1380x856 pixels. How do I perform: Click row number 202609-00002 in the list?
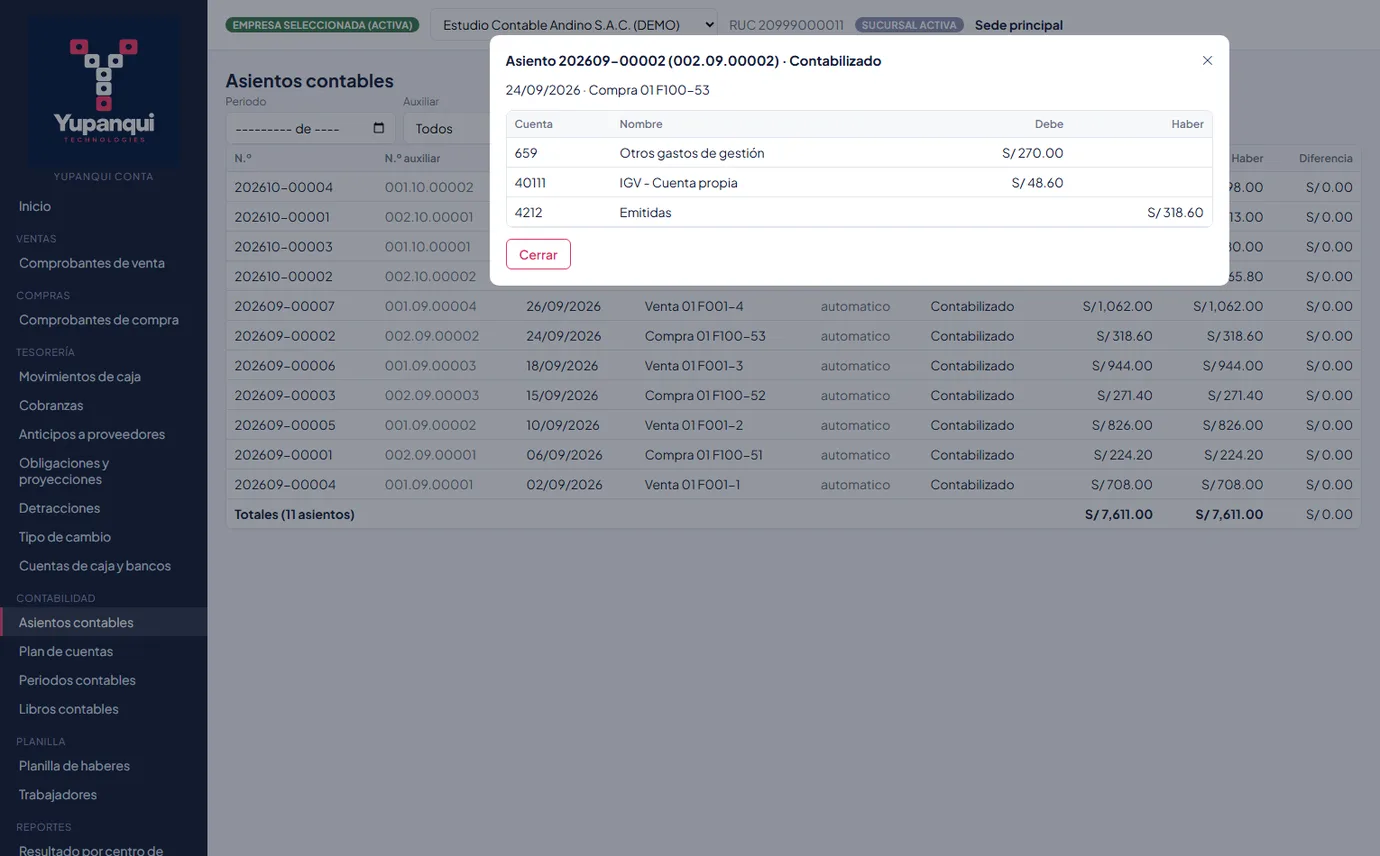285,336
